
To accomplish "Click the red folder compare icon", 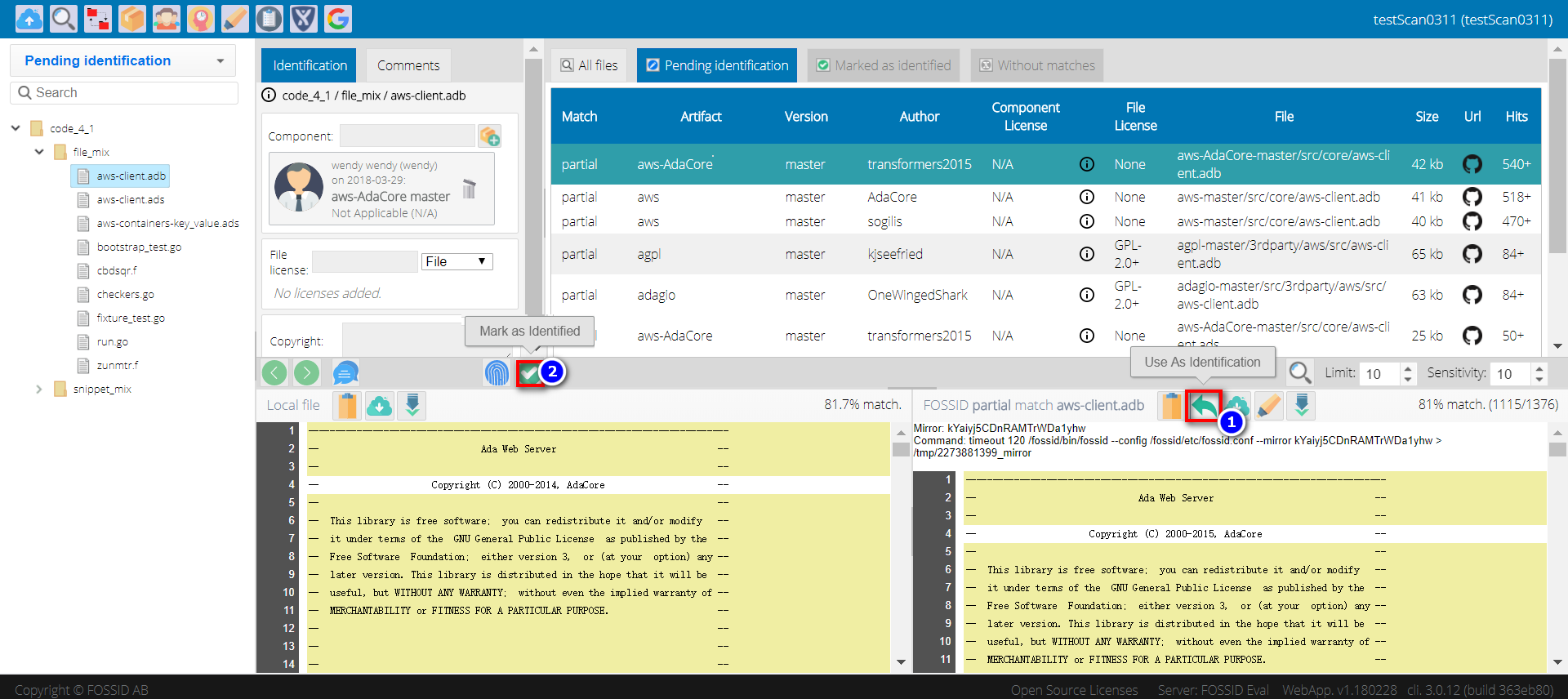I will pyautogui.click(x=98, y=18).
